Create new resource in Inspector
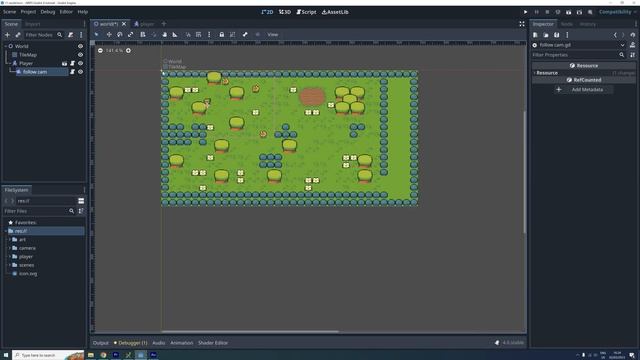Screen dimensions: 640x360 tap(535, 35)
